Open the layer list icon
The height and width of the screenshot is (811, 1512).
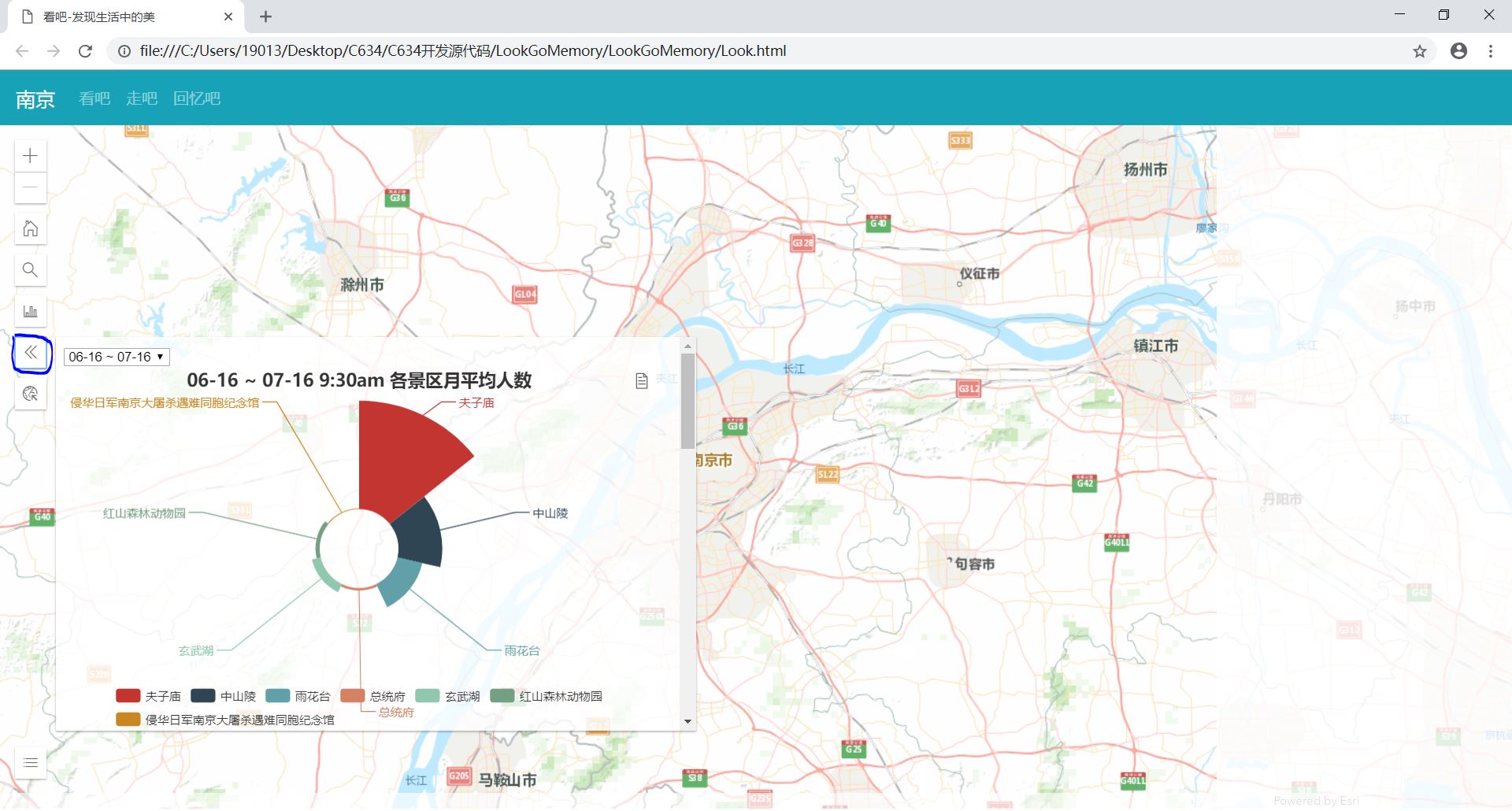[x=31, y=762]
